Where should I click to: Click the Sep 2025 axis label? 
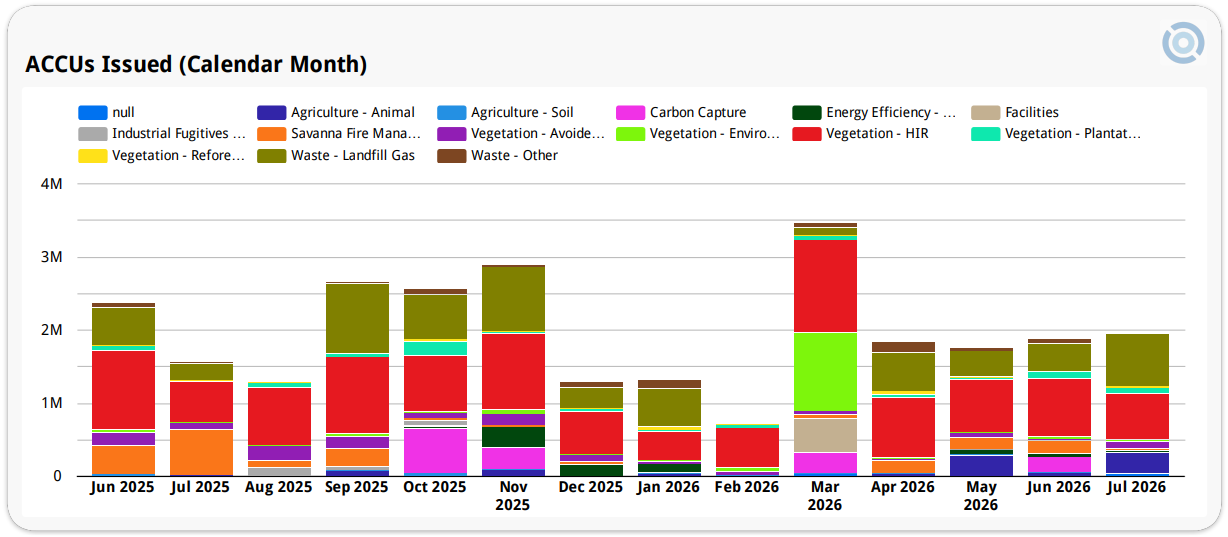[357, 487]
